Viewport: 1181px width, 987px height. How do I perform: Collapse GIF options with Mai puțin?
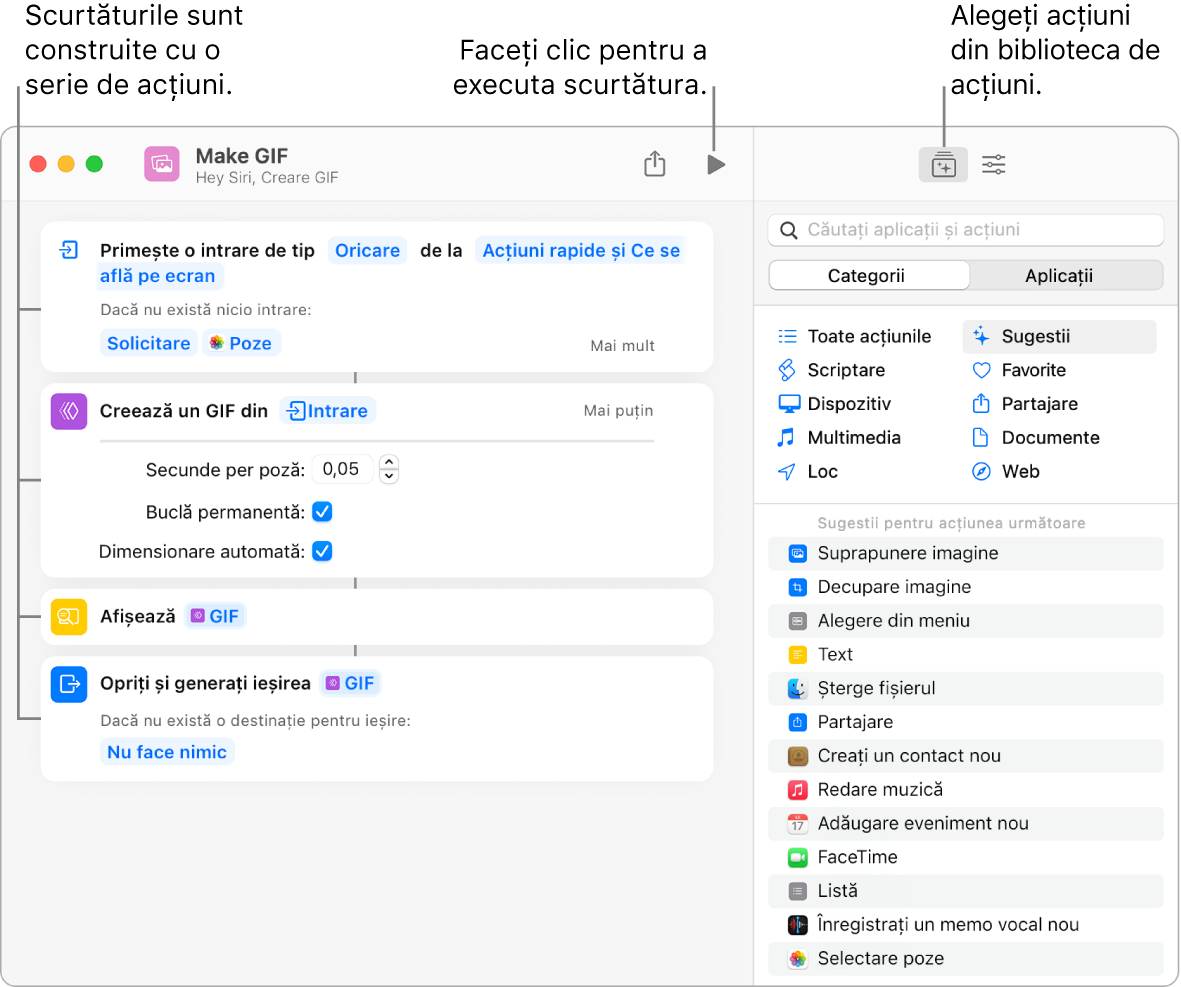coord(618,411)
